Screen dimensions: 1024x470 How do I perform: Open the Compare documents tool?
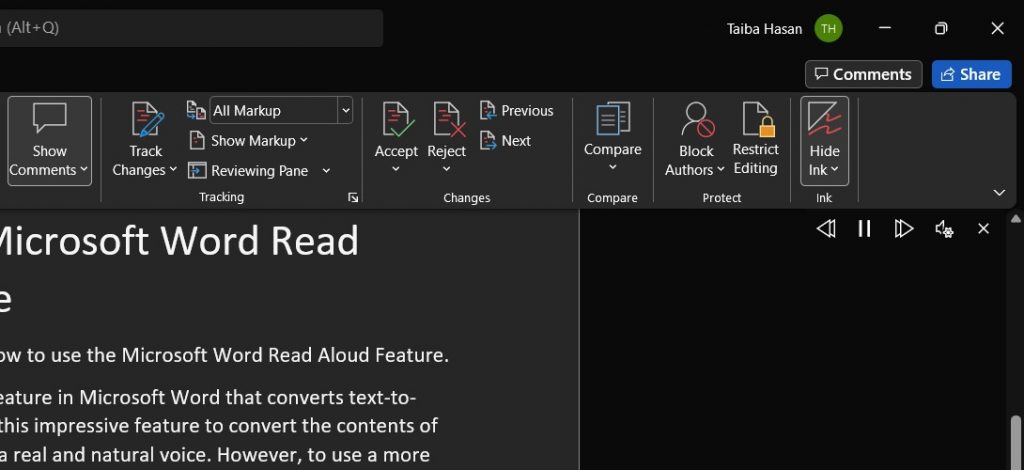coord(612,120)
